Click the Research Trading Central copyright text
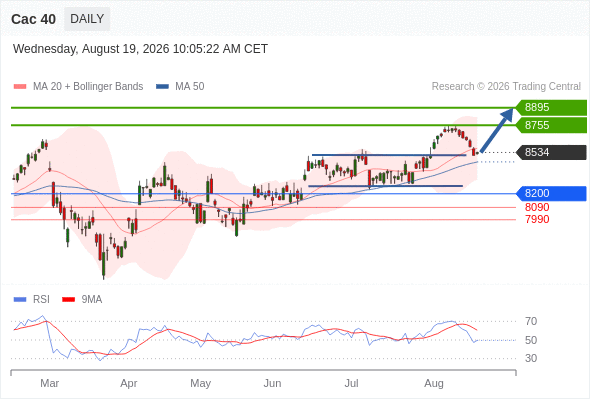Viewport: 590px width, 400px height. (506, 87)
